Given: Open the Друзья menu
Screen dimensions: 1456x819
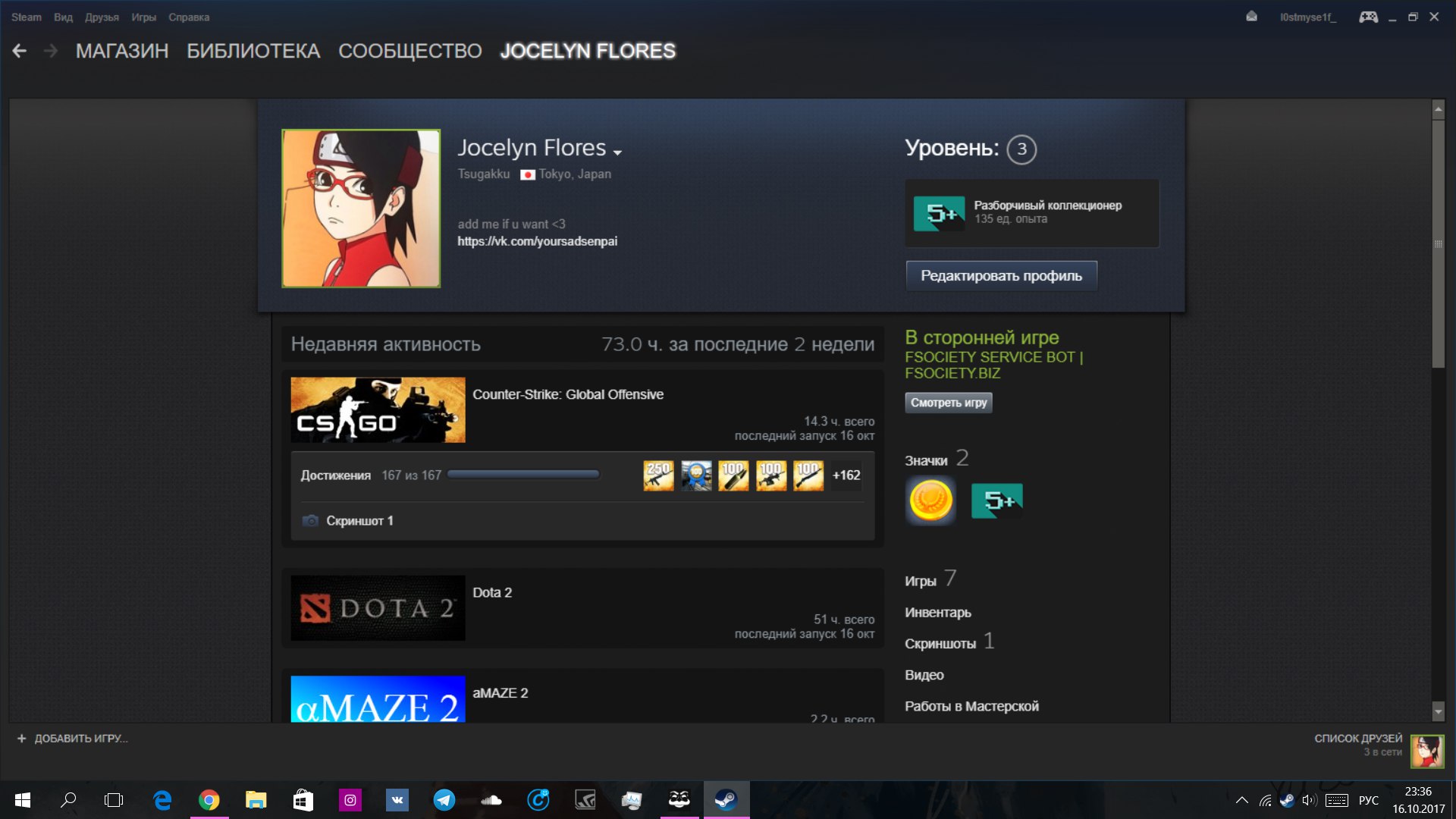Looking at the screenshot, I should point(102,17).
